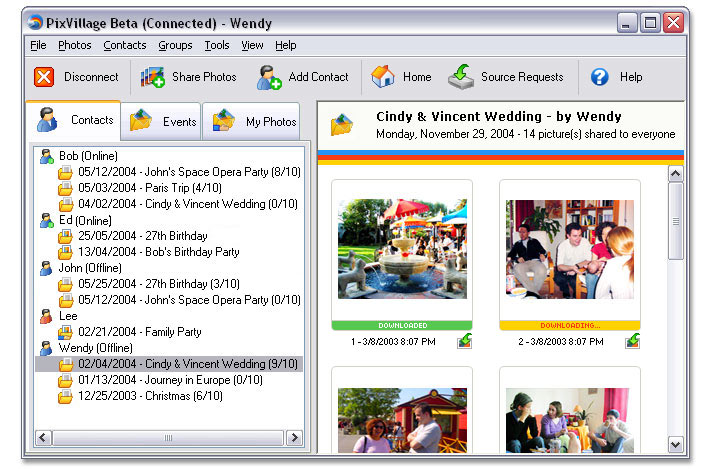The width and height of the screenshot is (719, 469).
Task: Select Bob's John's Space Opera Party (8/10)
Action: point(189,172)
